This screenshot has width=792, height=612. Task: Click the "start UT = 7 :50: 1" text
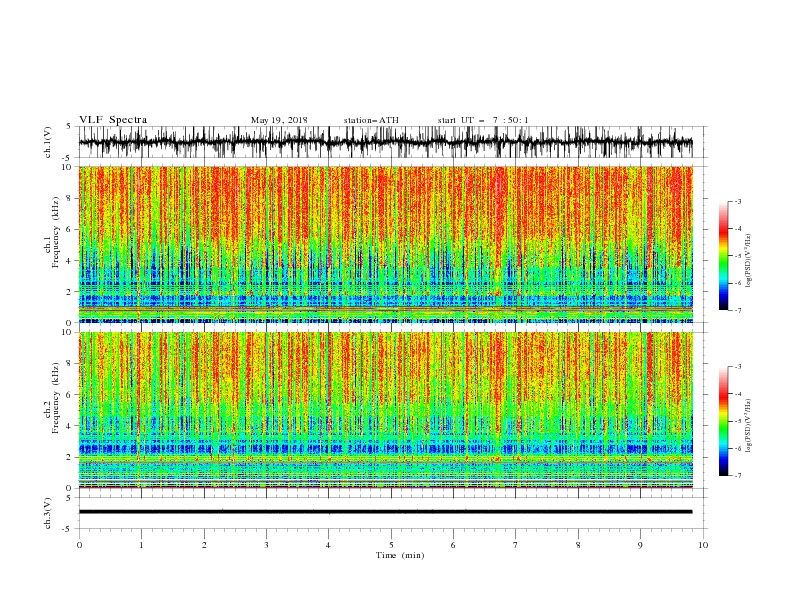[483, 120]
